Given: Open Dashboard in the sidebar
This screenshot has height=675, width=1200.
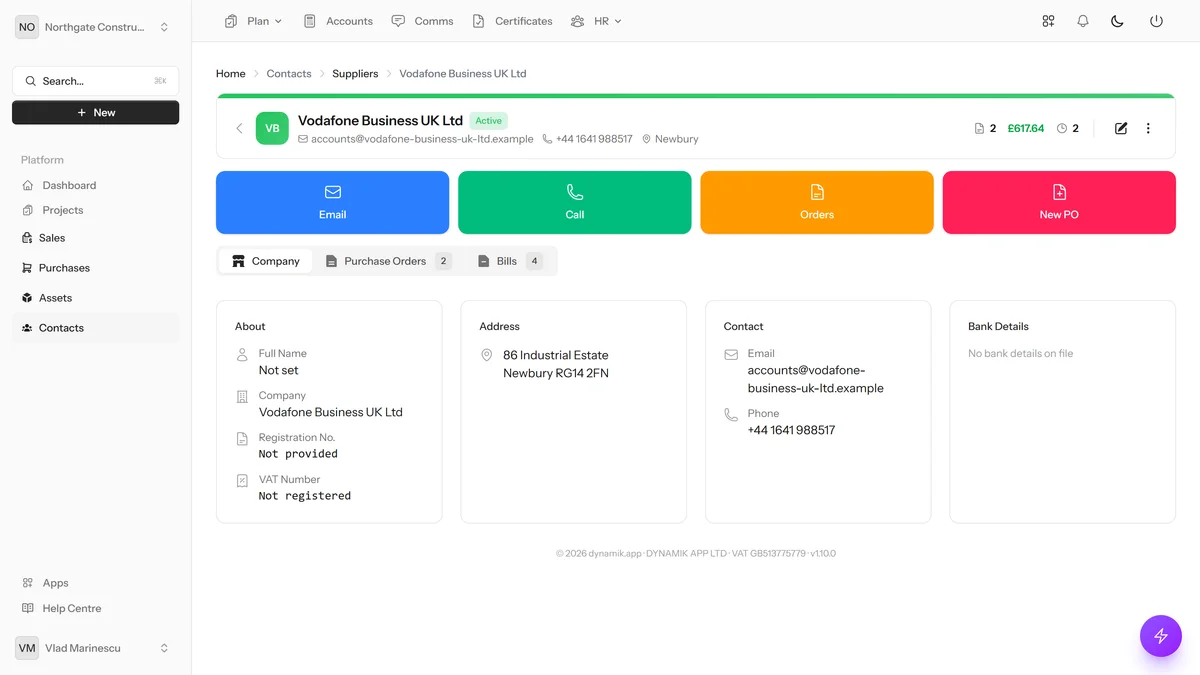Looking at the screenshot, I should pos(96,185).
